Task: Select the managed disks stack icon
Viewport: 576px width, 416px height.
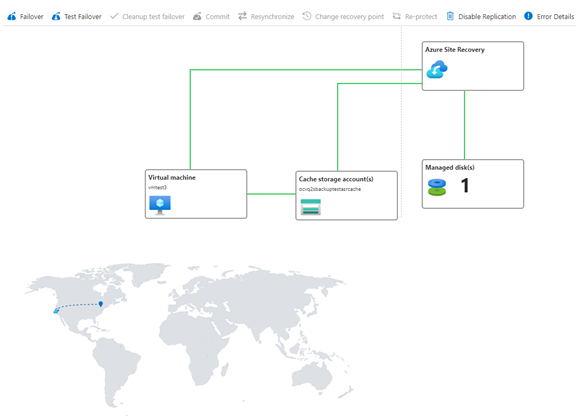Action: coord(437,187)
